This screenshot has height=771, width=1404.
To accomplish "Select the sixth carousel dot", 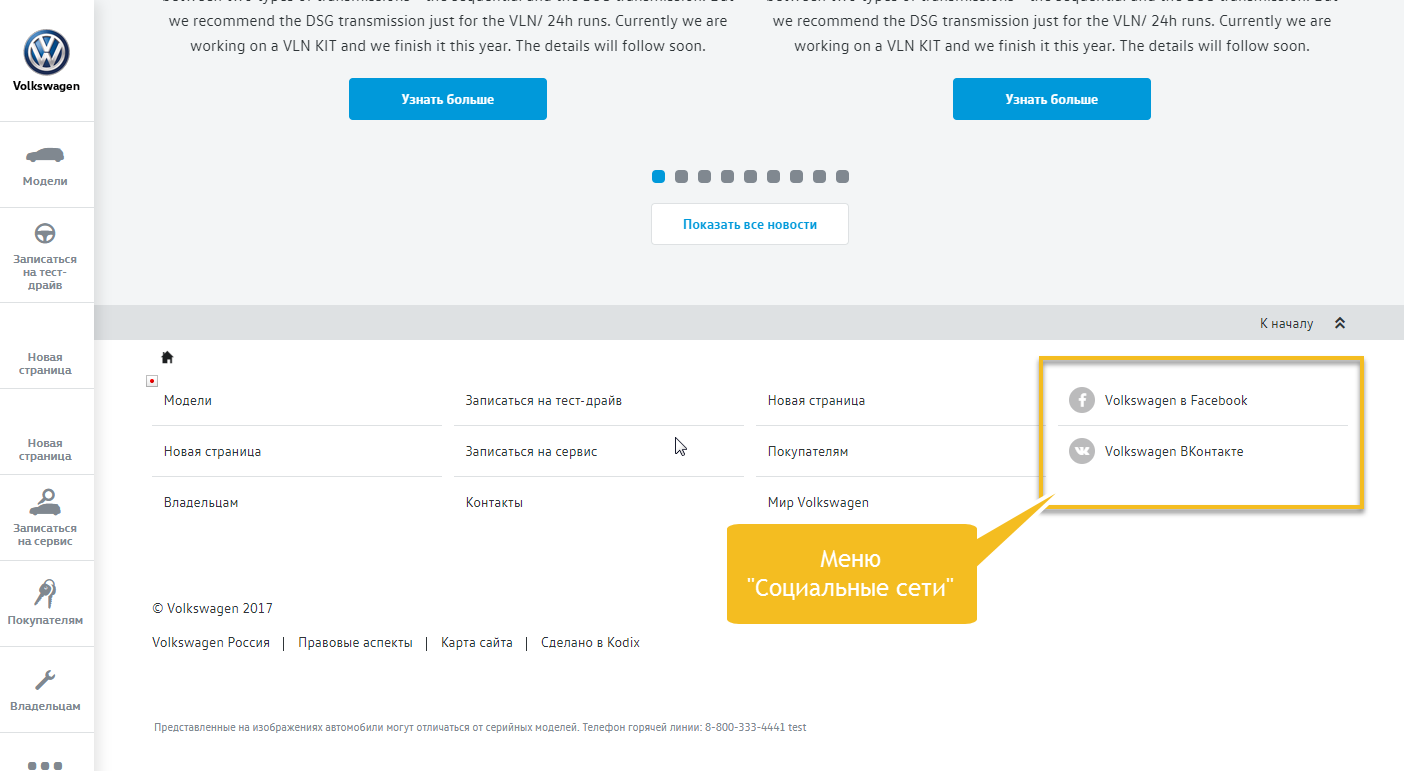I will coord(773,176).
